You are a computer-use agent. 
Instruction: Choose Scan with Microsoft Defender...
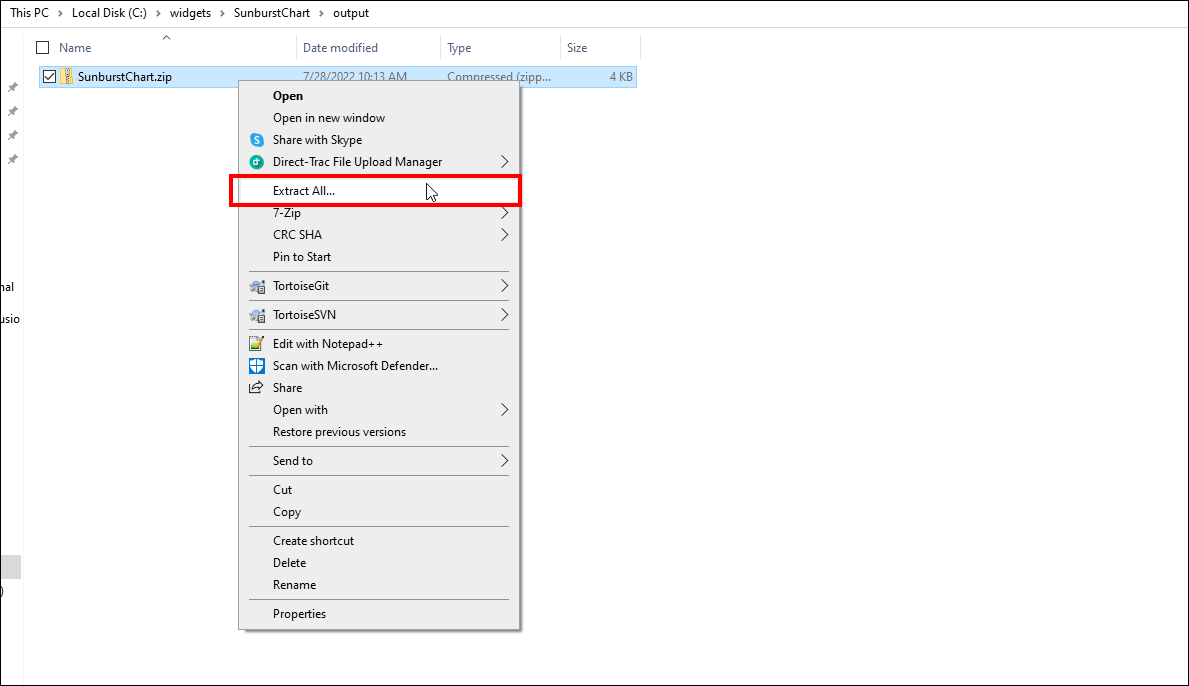tap(379, 366)
